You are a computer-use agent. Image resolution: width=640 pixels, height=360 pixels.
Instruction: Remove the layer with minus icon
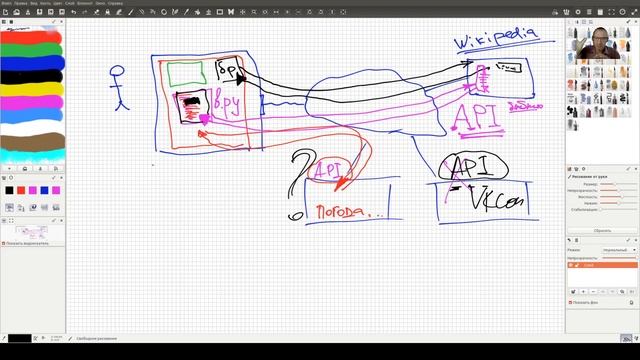593,291
